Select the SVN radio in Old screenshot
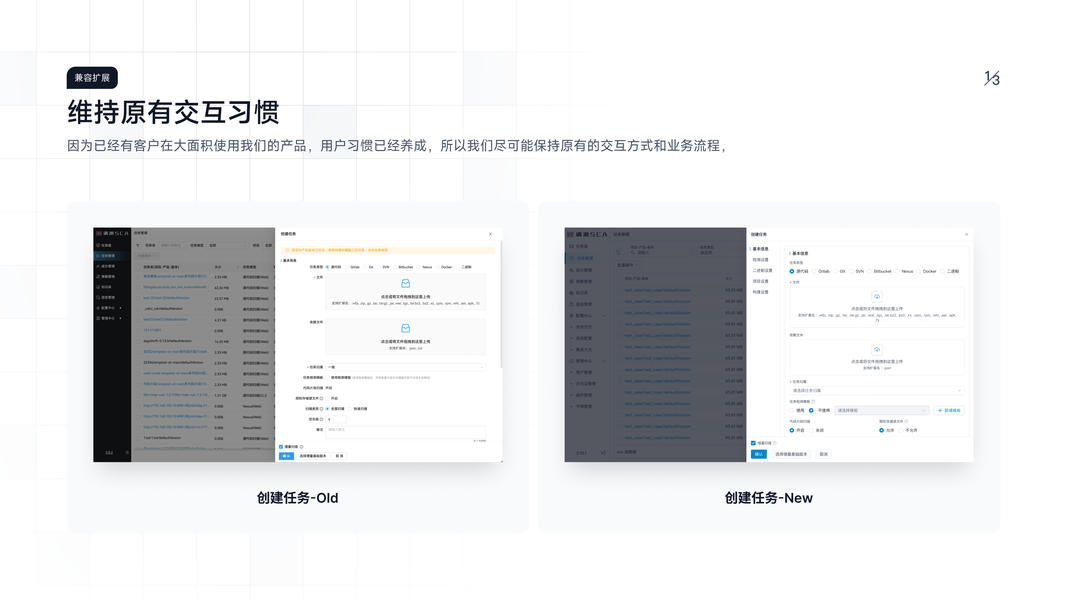 [x=378, y=267]
